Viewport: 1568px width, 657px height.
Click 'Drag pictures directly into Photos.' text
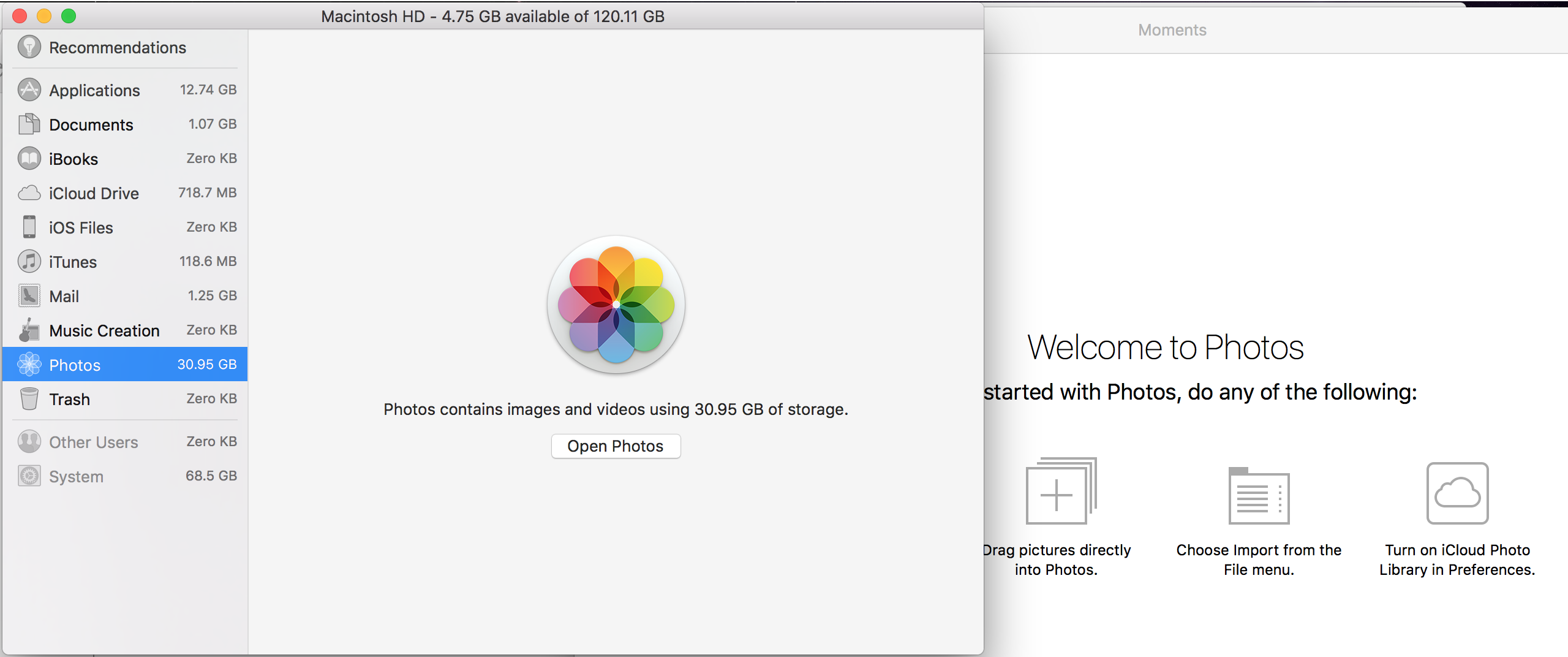tap(1057, 560)
